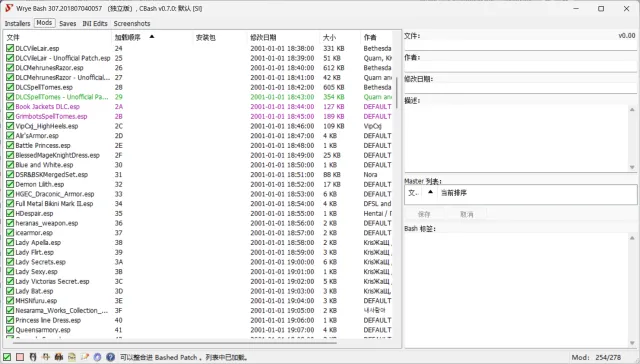Click the Mod: 254/278 status count

596,357
